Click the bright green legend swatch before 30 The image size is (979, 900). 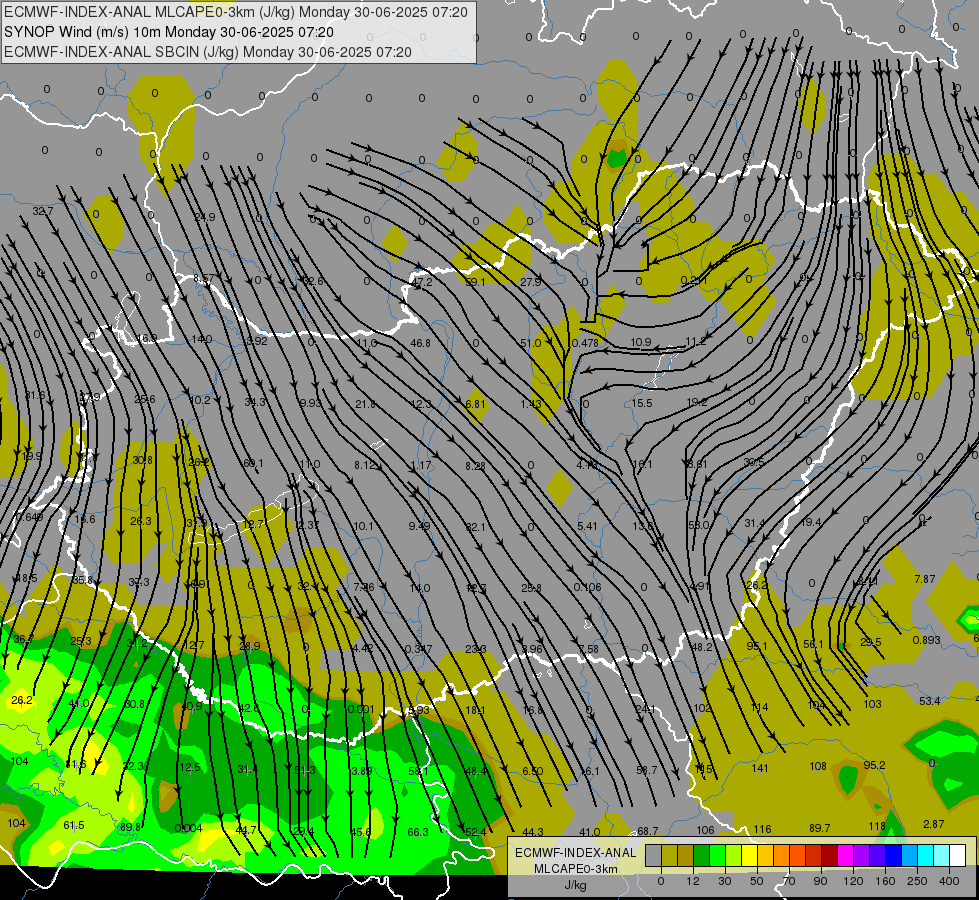tap(718, 855)
